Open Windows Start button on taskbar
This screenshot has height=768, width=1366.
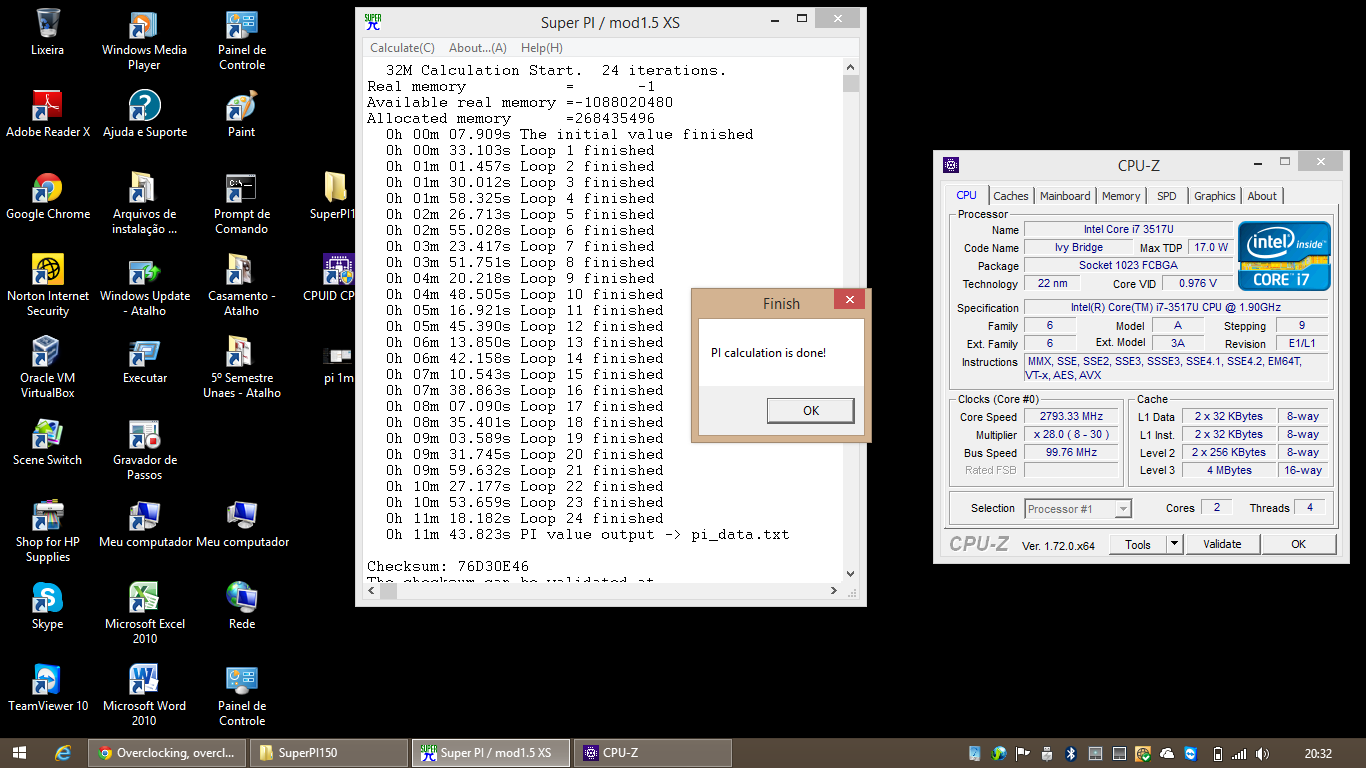19,753
